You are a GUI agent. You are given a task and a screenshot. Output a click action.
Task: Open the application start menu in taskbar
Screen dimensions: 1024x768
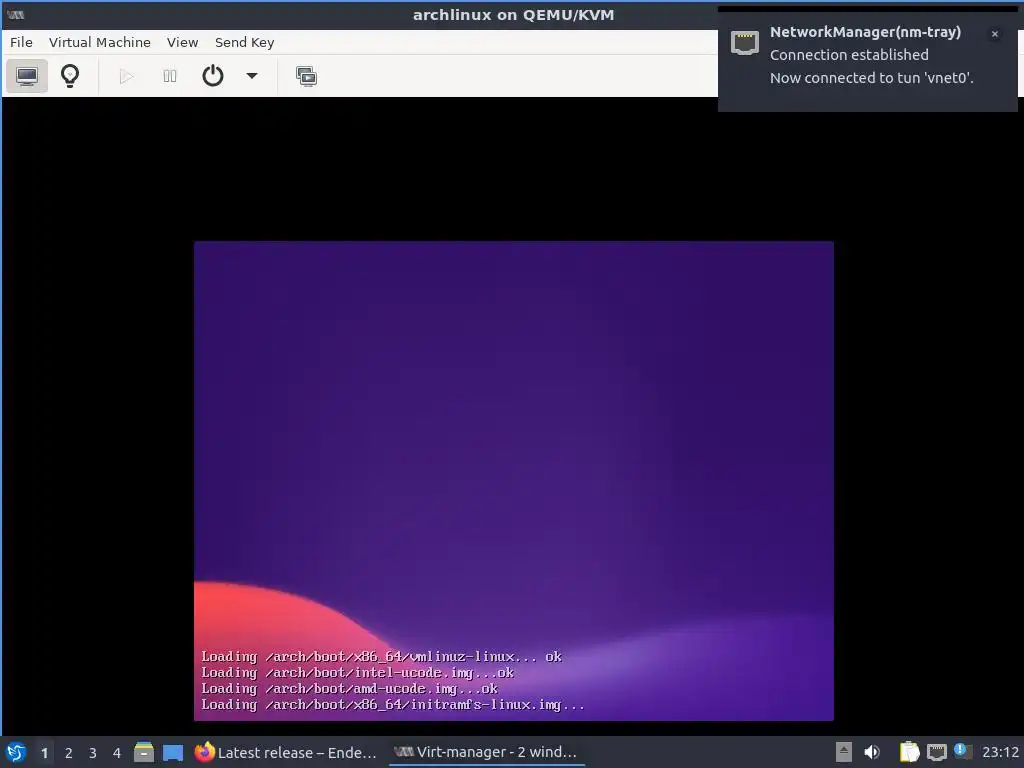coord(16,752)
